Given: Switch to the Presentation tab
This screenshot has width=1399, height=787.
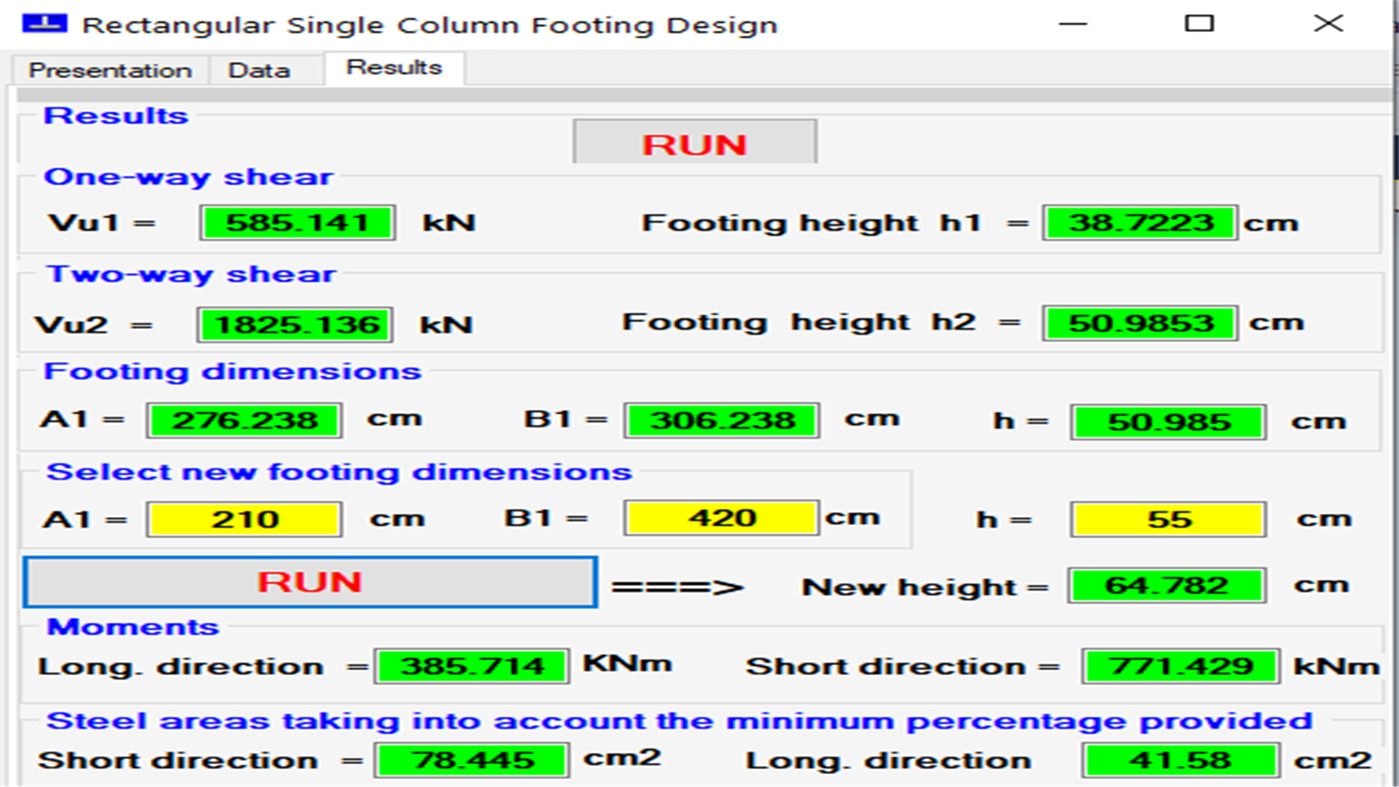Looking at the screenshot, I should (108, 69).
